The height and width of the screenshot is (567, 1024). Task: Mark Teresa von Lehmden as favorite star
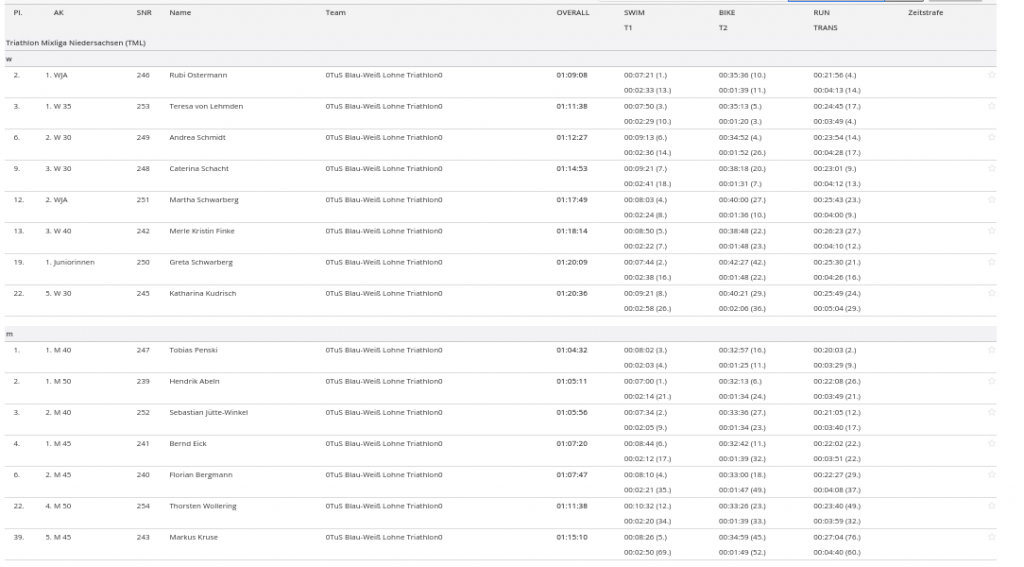991,106
